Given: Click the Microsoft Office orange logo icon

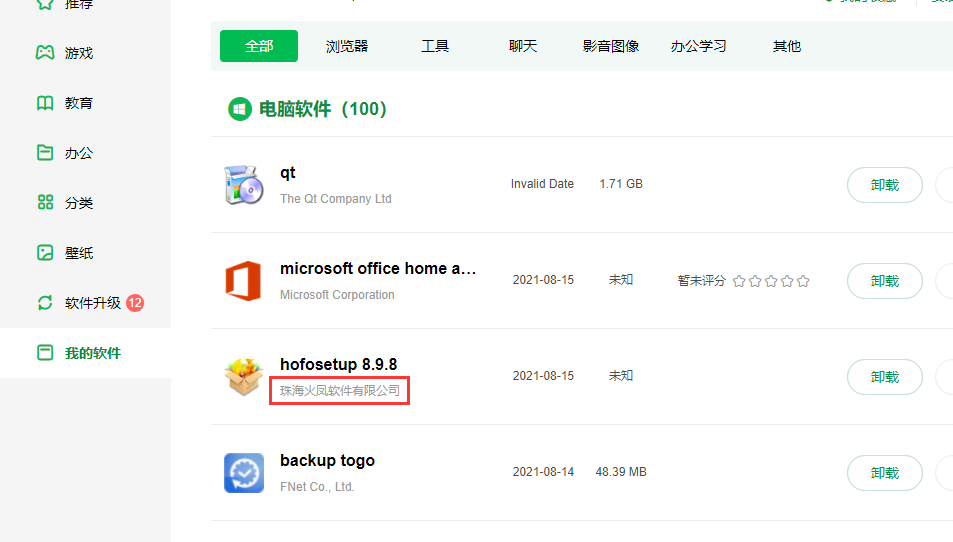Looking at the screenshot, I should pos(243,281).
